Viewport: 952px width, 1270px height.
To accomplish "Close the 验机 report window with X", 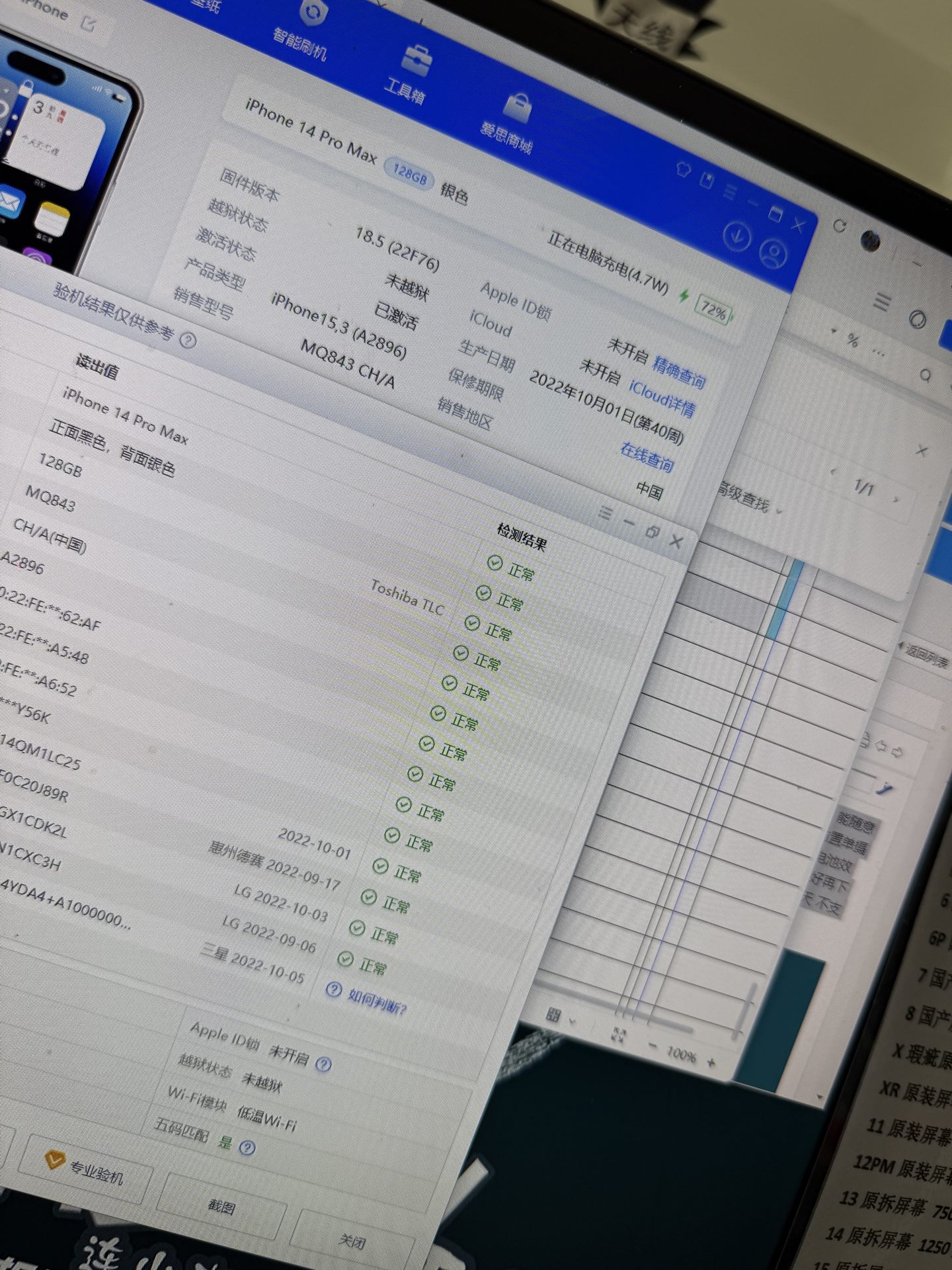I will 676,541.
